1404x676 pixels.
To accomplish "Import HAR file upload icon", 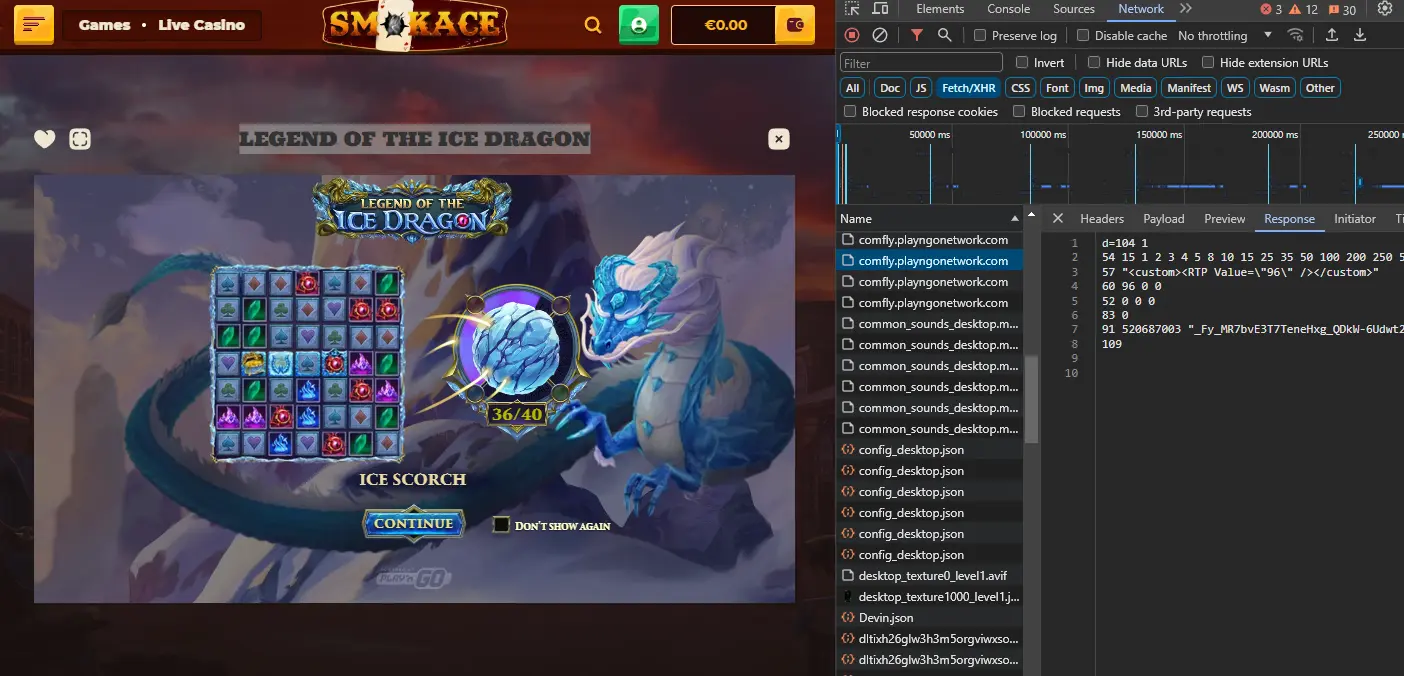I will [1332, 35].
